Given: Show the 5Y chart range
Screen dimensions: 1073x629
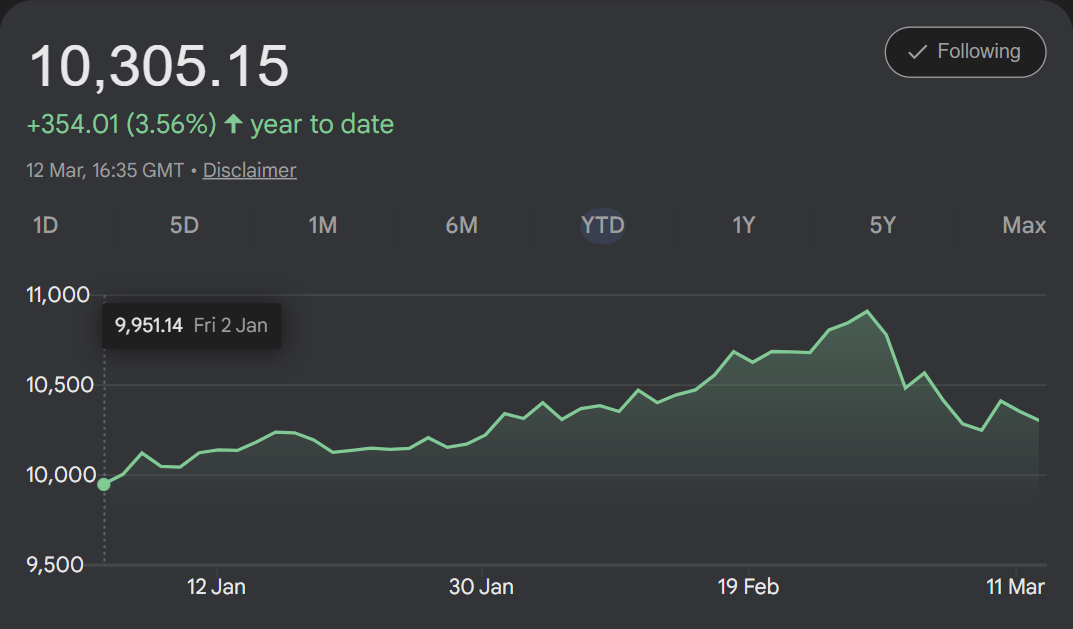Looking at the screenshot, I should [882, 225].
